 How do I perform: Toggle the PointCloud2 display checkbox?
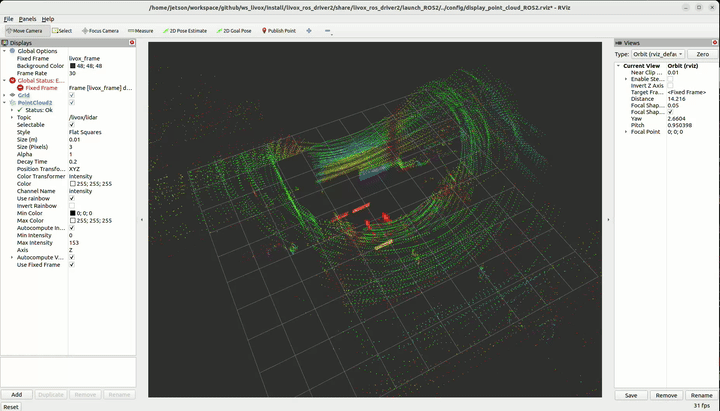(72, 102)
